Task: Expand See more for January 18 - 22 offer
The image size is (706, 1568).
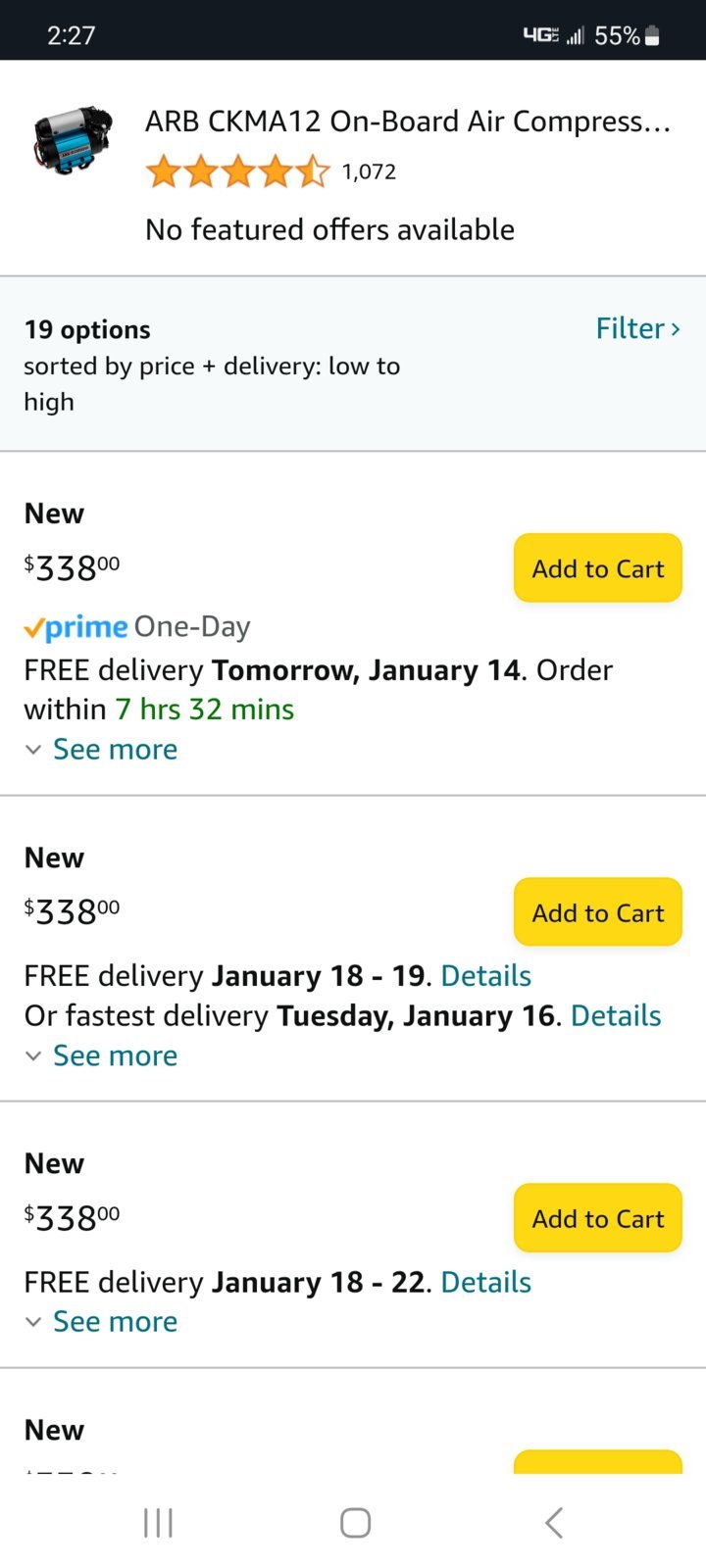Action: [x=101, y=1321]
